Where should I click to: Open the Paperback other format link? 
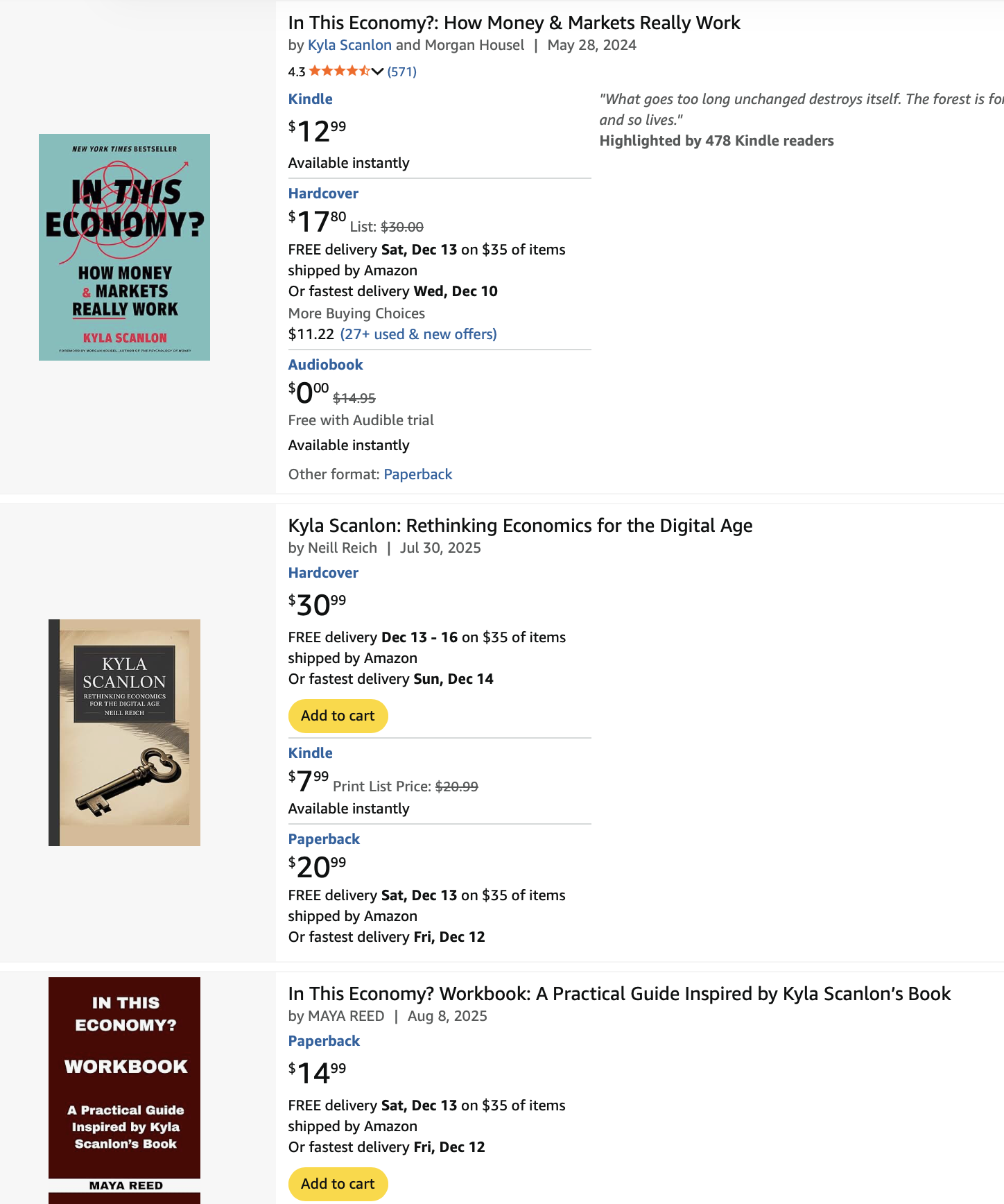click(417, 474)
